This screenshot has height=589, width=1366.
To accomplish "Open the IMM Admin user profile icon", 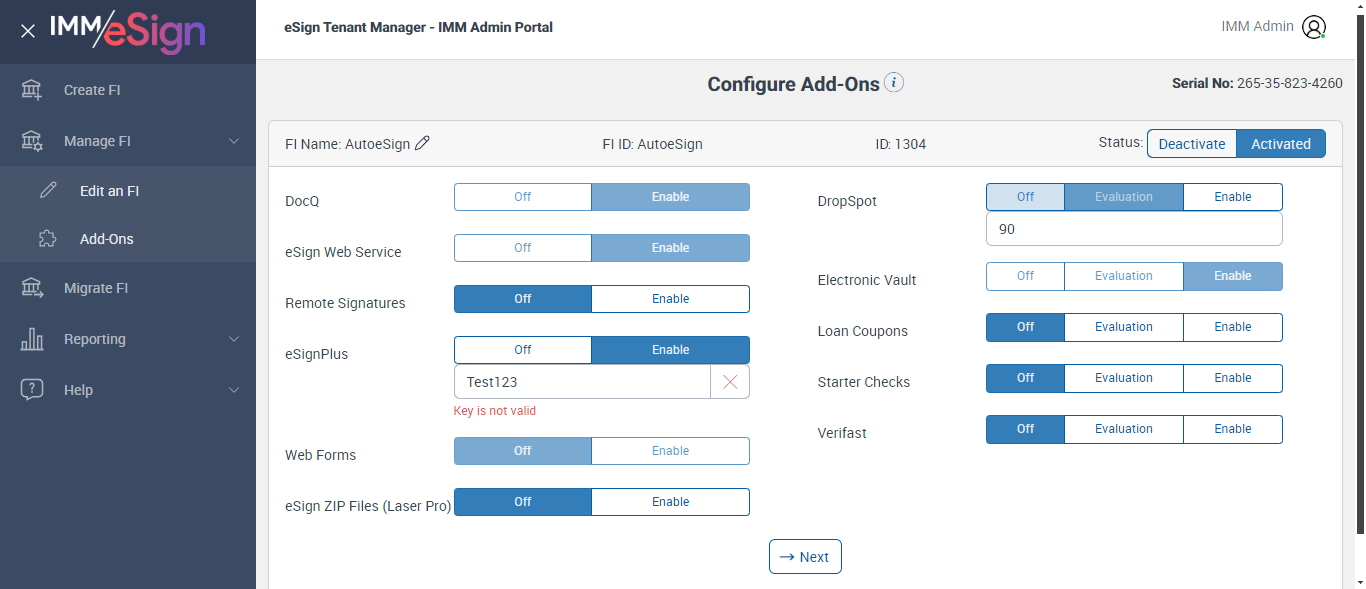I will (1314, 27).
